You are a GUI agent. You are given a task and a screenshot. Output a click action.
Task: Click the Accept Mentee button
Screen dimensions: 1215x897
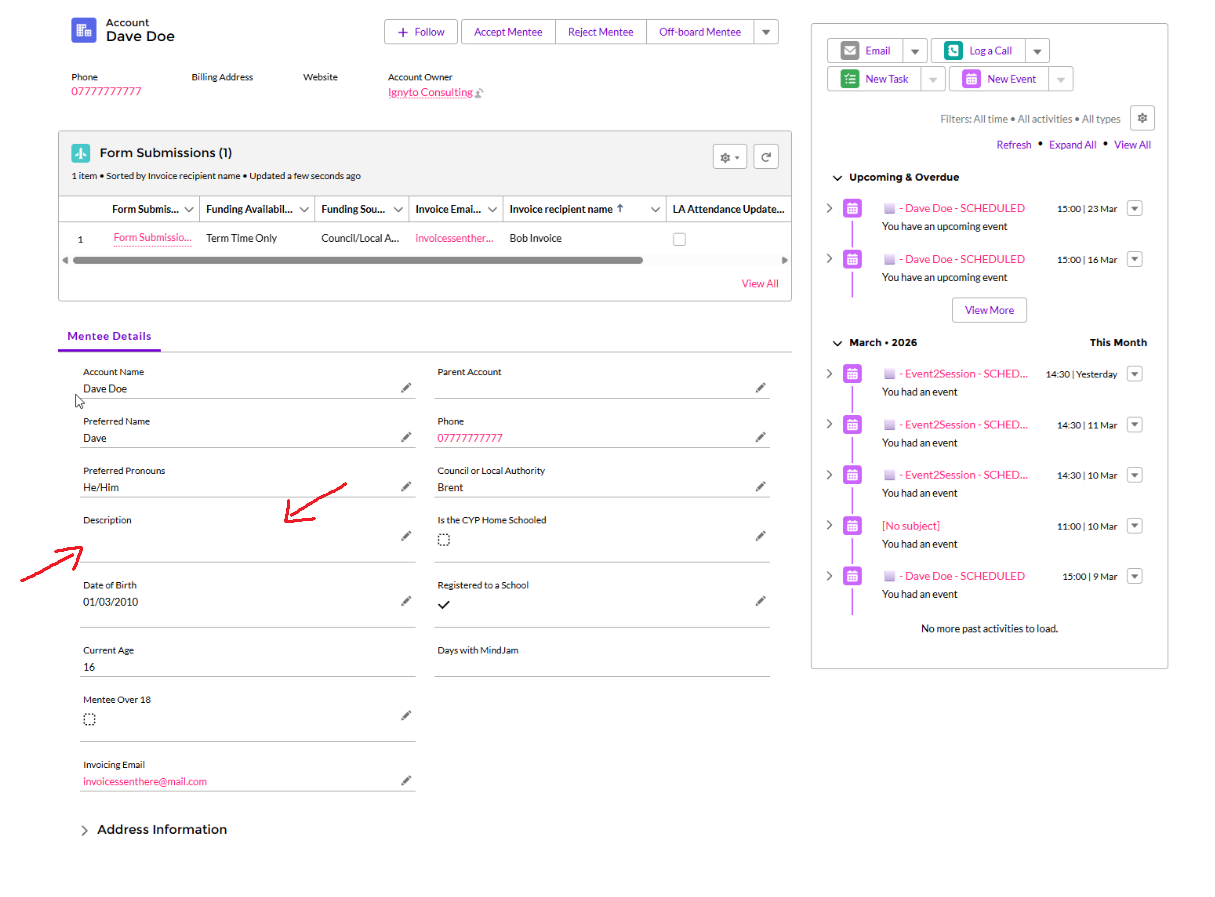coord(507,31)
